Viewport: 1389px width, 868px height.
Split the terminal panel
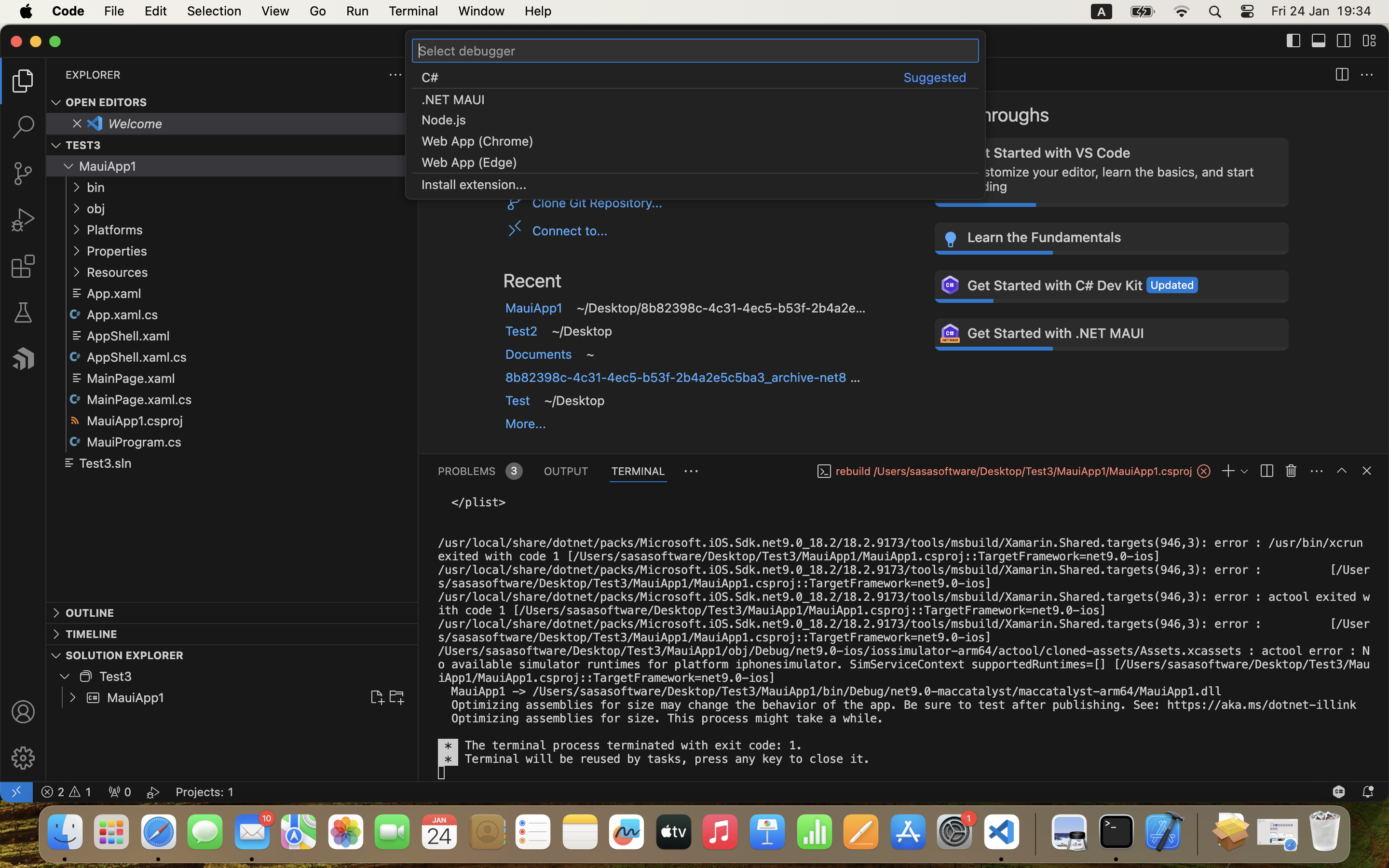[1267, 471]
